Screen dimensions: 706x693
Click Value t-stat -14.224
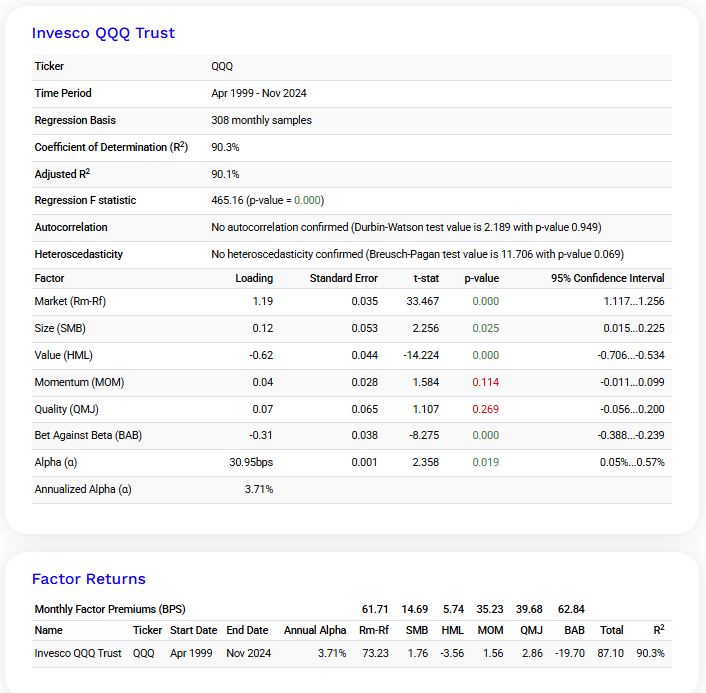tap(421, 355)
